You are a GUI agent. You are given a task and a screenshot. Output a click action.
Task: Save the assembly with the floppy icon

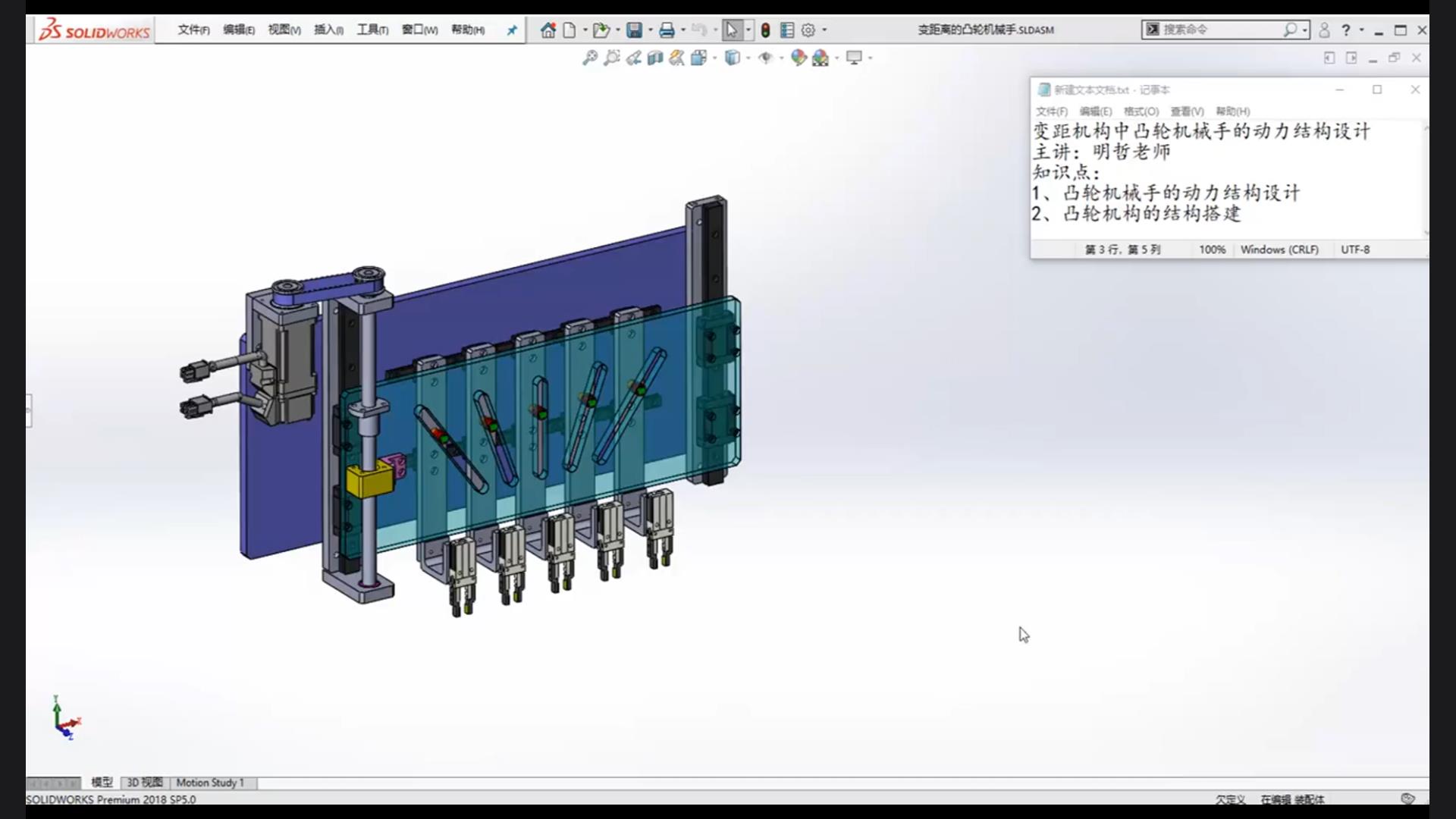(634, 30)
